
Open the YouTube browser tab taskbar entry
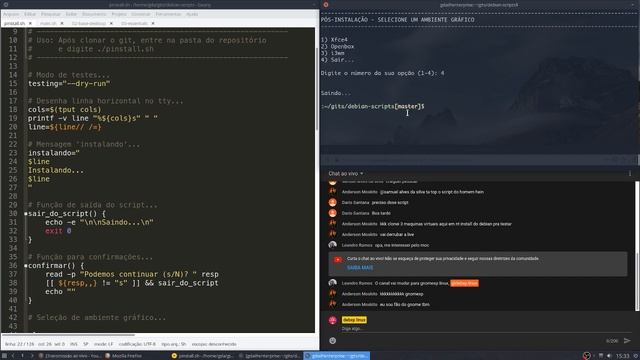pyautogui.click(x=69, y=356)
